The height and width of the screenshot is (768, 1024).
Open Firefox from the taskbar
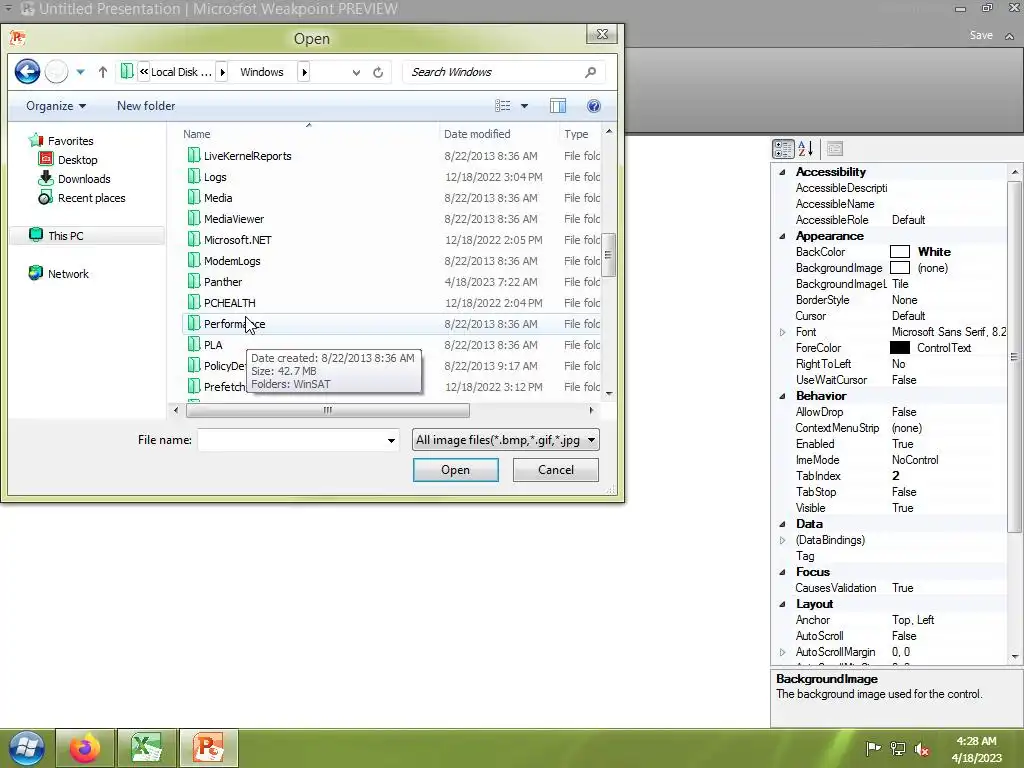pyautogui.click(x=85, y=748)
